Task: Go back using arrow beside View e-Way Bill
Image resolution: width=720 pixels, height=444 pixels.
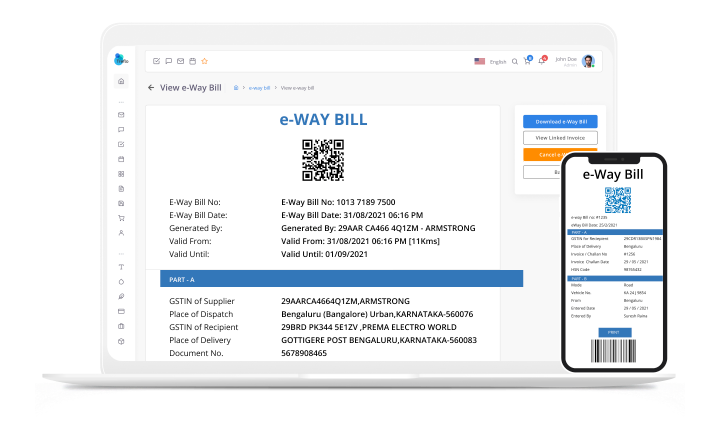Action: pyautogui.click(x=151, y=88)
